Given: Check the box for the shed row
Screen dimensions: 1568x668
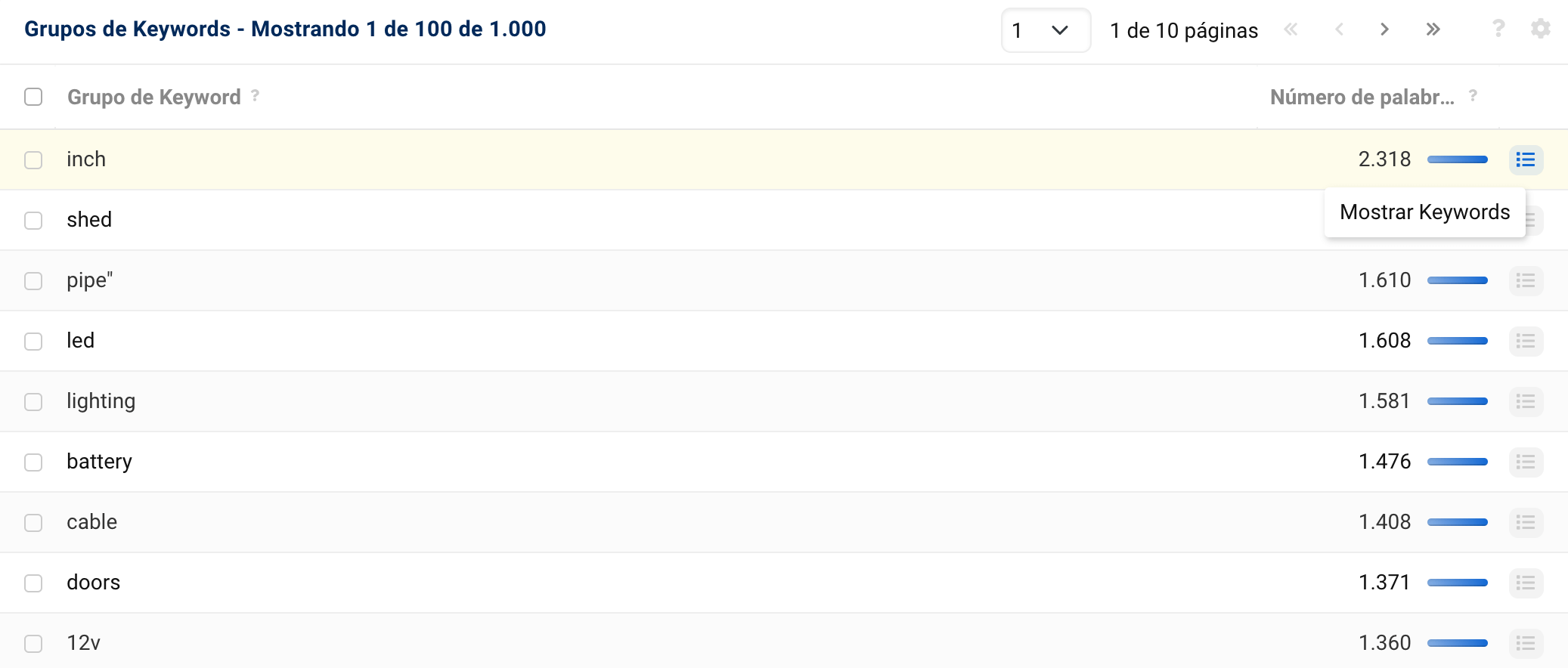Looking at the screenshot, I should click(33, 221).
